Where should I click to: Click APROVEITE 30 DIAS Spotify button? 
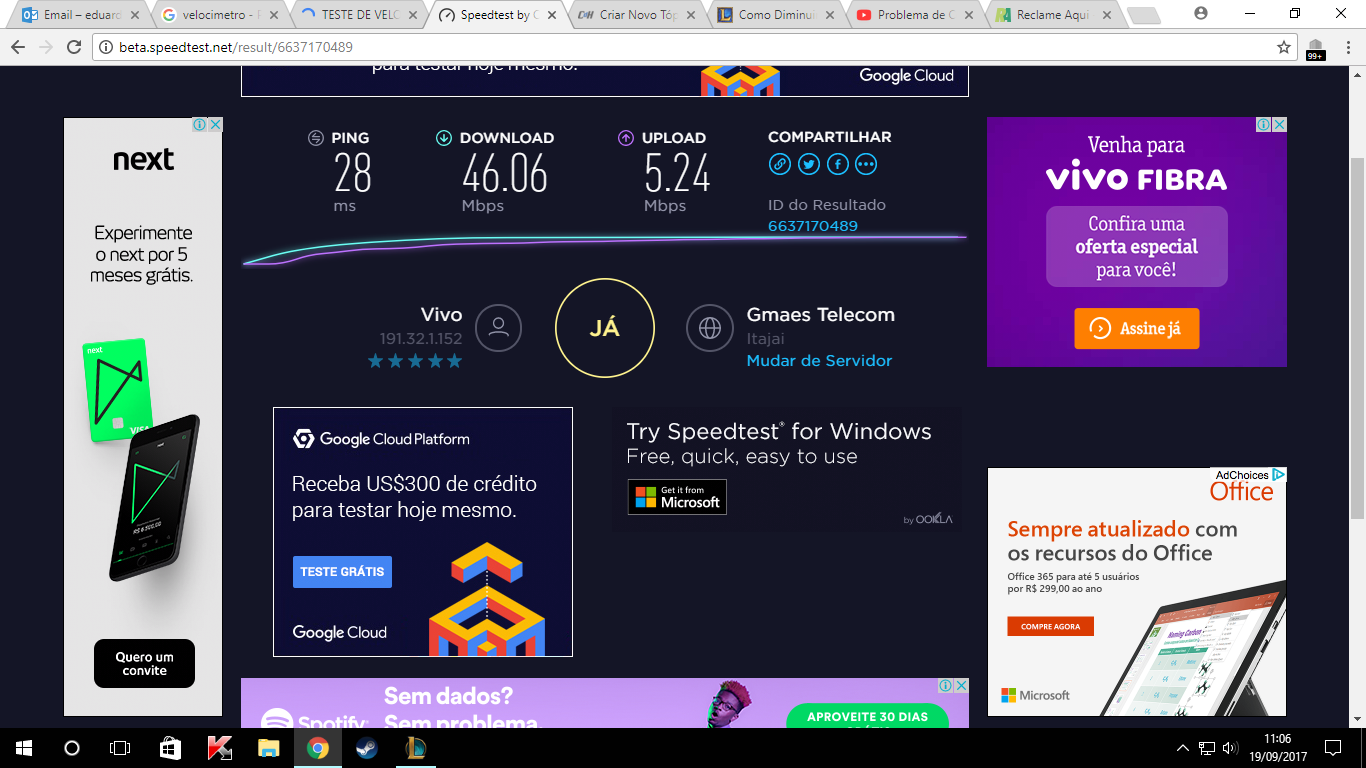(867, 716)
